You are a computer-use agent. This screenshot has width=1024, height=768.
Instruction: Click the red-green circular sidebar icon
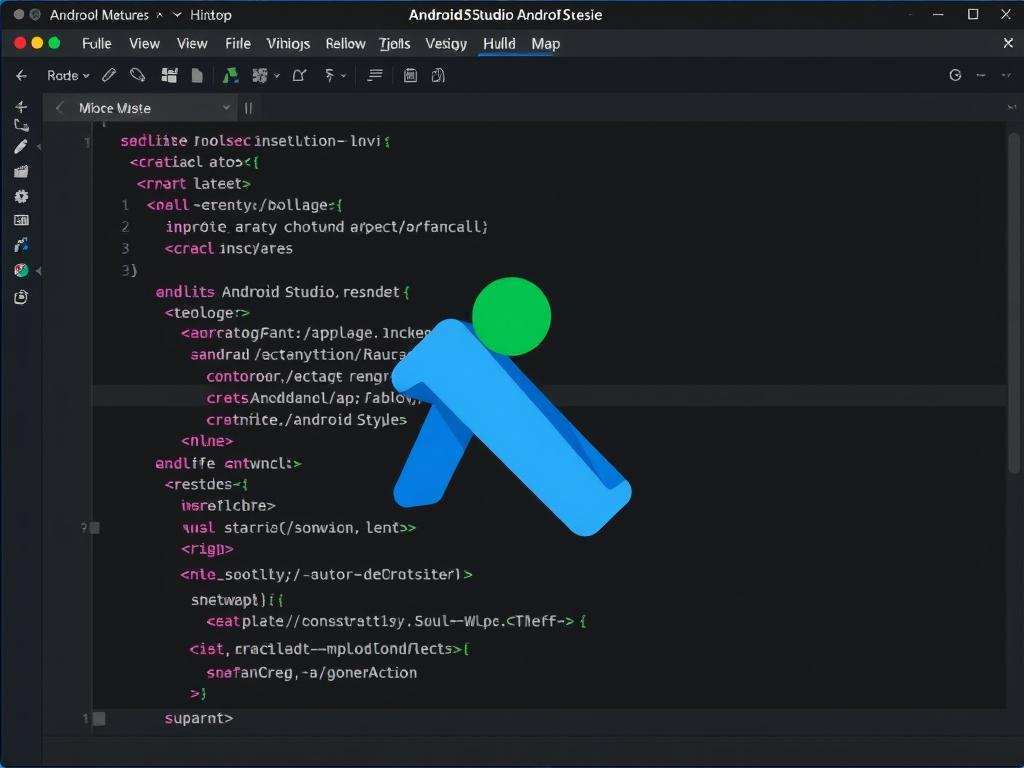tap(21, 270)
